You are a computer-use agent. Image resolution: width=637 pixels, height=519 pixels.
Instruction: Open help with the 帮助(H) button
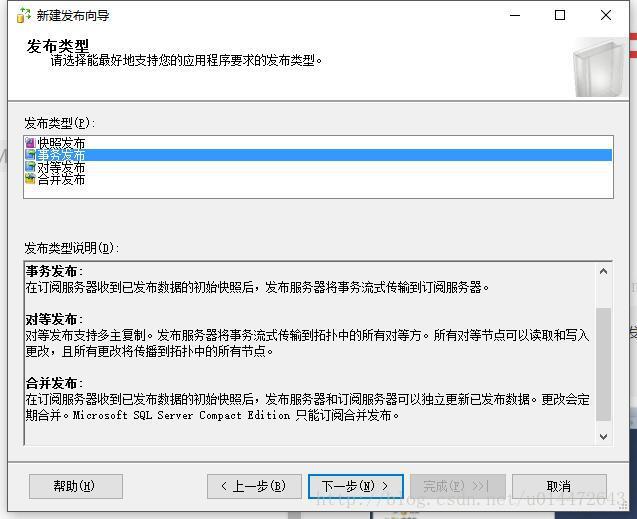point(76,486)
